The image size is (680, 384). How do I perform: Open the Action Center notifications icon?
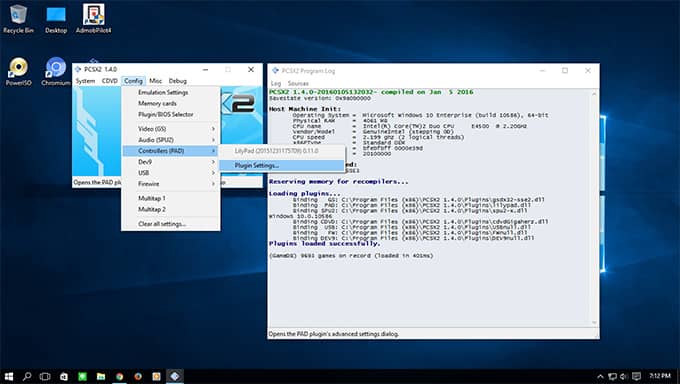tap(636, 376)
